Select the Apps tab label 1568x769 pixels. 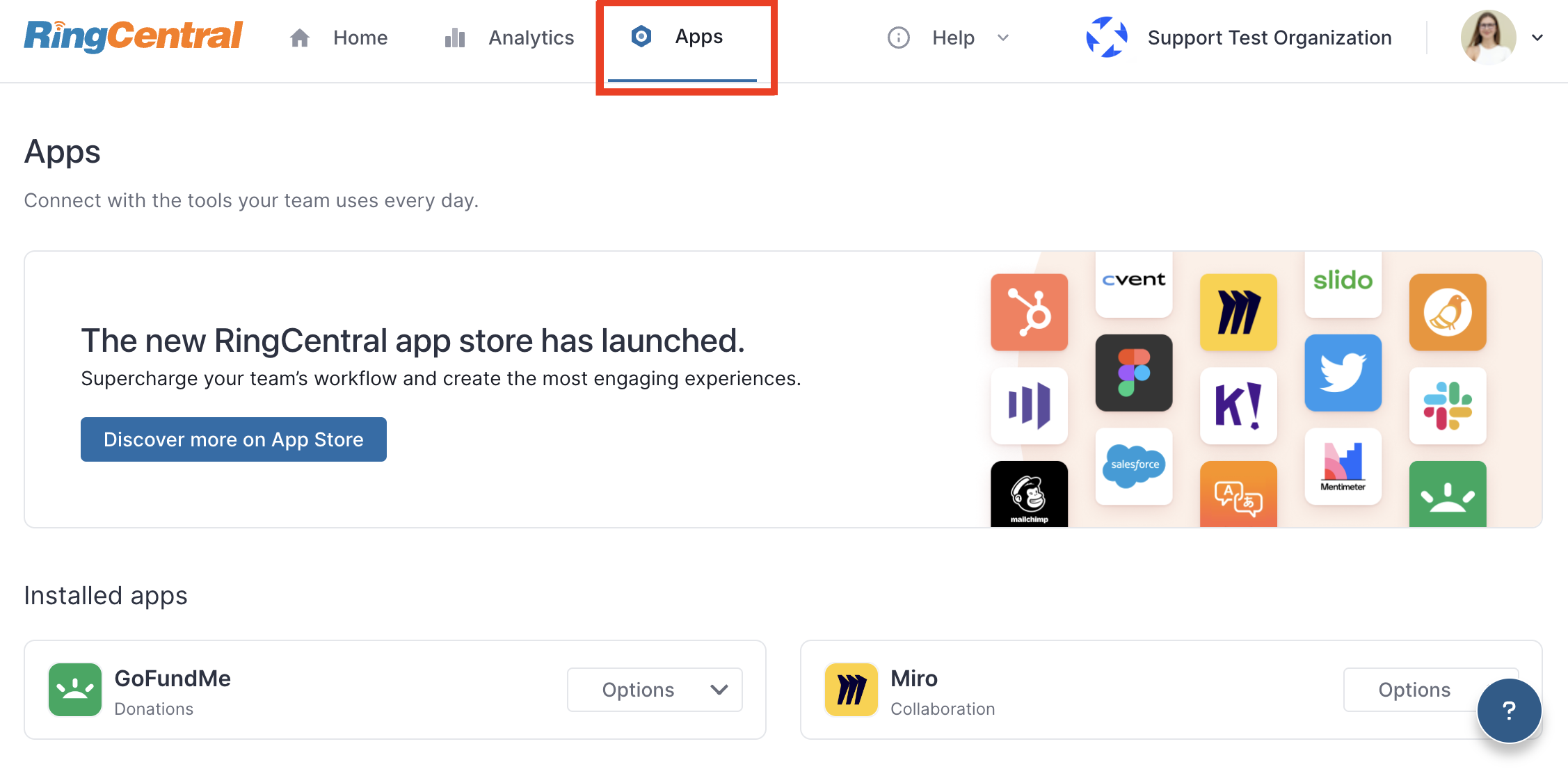699,36
